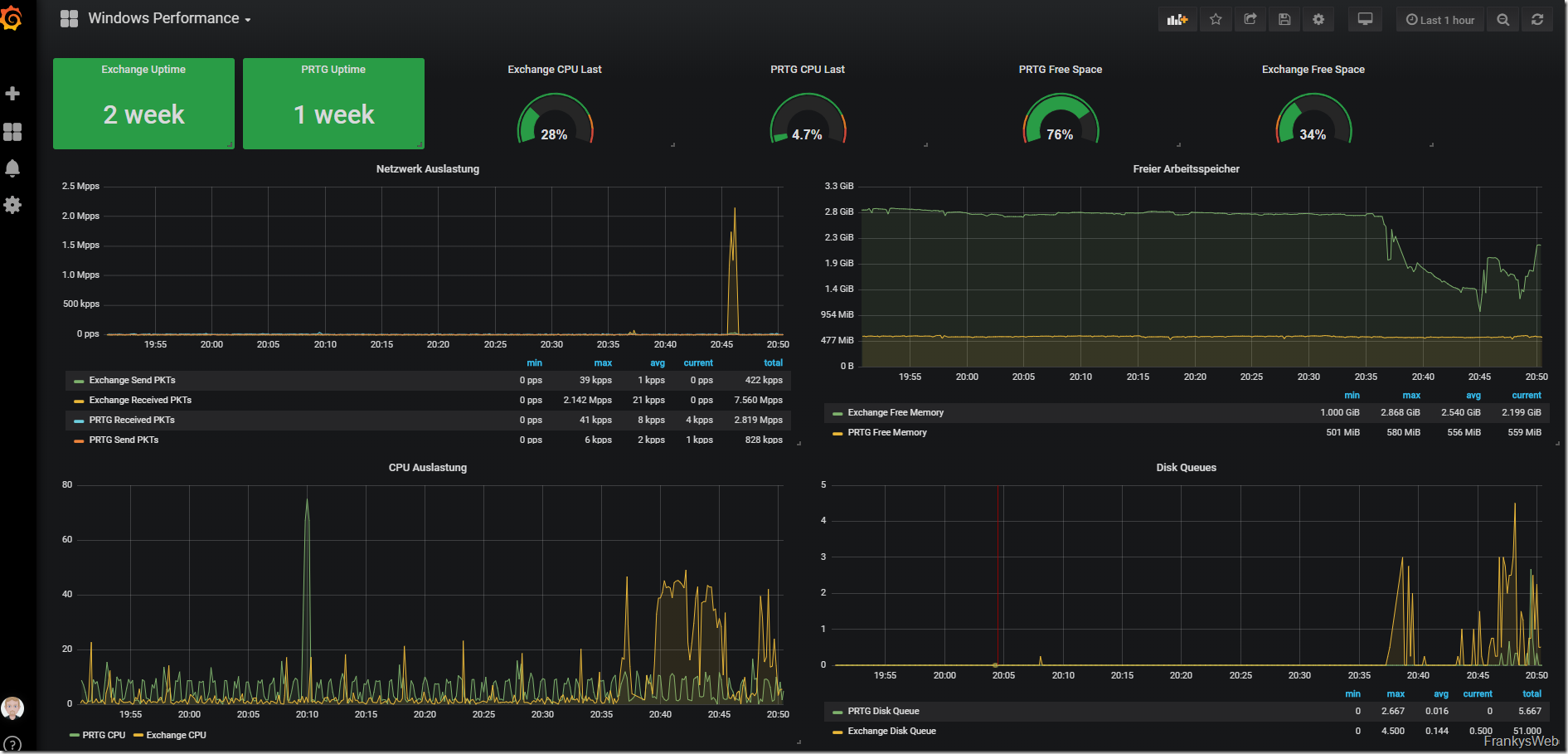
Task: Star this dashboard as favorite
Action: (1216, 20)
